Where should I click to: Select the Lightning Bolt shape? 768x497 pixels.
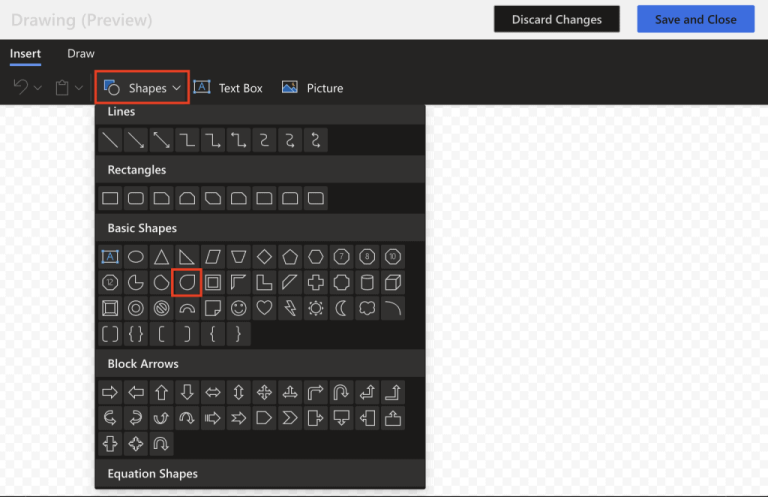[290, 308]
